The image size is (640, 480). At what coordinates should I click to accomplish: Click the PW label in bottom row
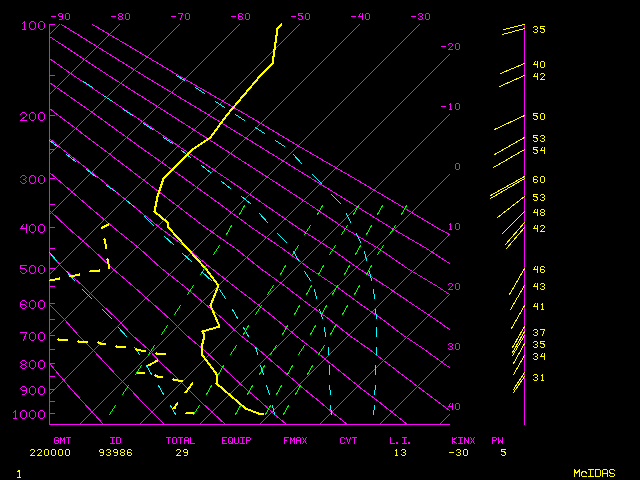tap(497, 440)
